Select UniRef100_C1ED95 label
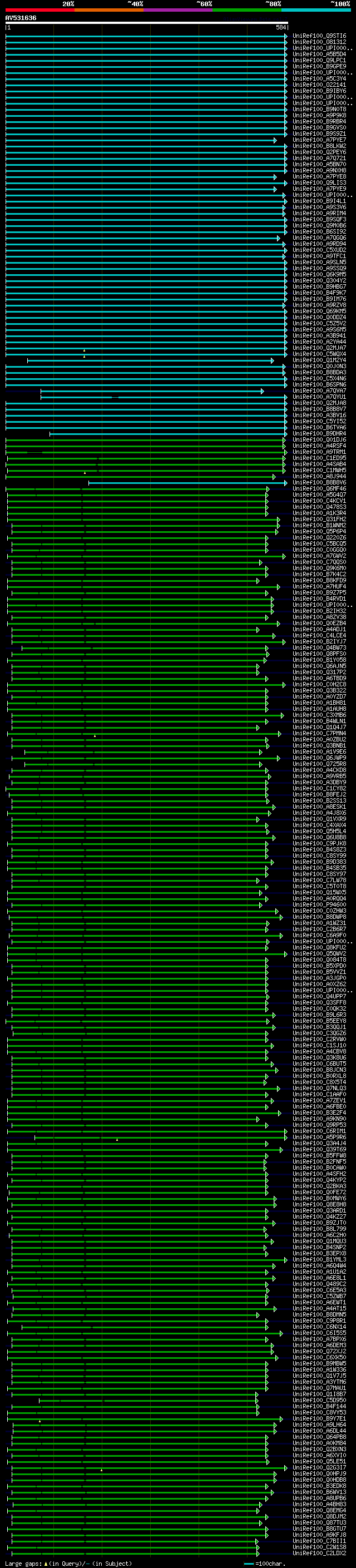This screenshot has width=356, height=1568. tap(319, 458)
